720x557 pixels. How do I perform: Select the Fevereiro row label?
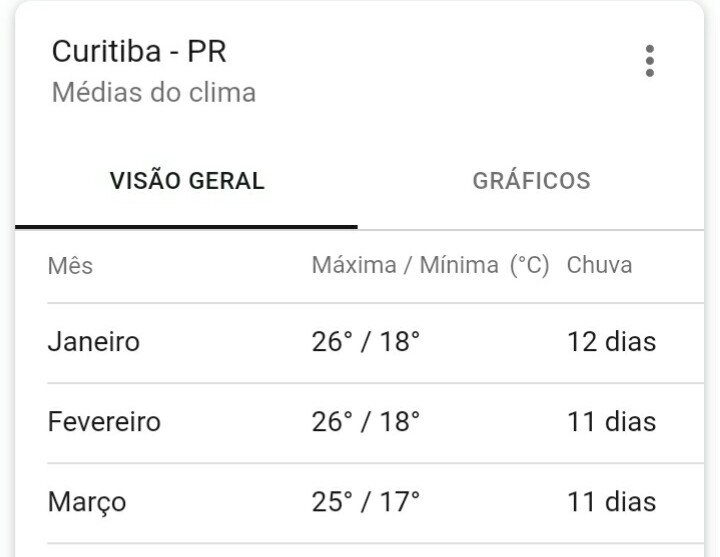click(104, 422)
